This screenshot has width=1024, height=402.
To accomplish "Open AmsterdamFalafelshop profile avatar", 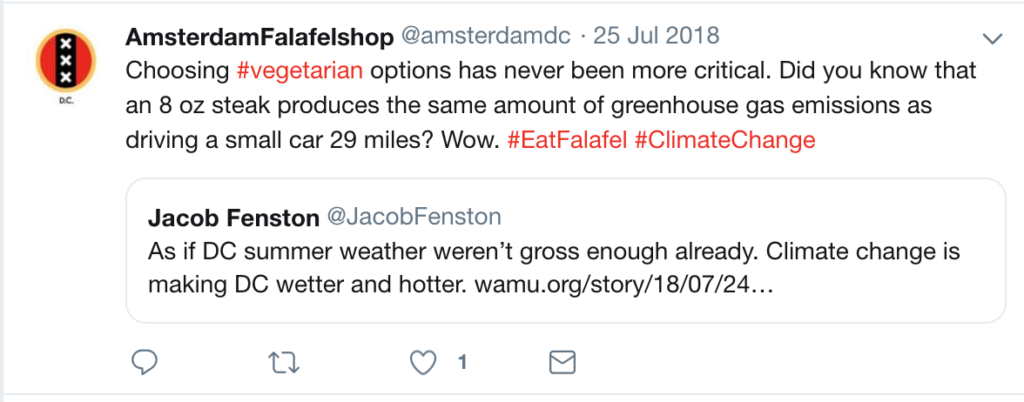I will (65, 61).
